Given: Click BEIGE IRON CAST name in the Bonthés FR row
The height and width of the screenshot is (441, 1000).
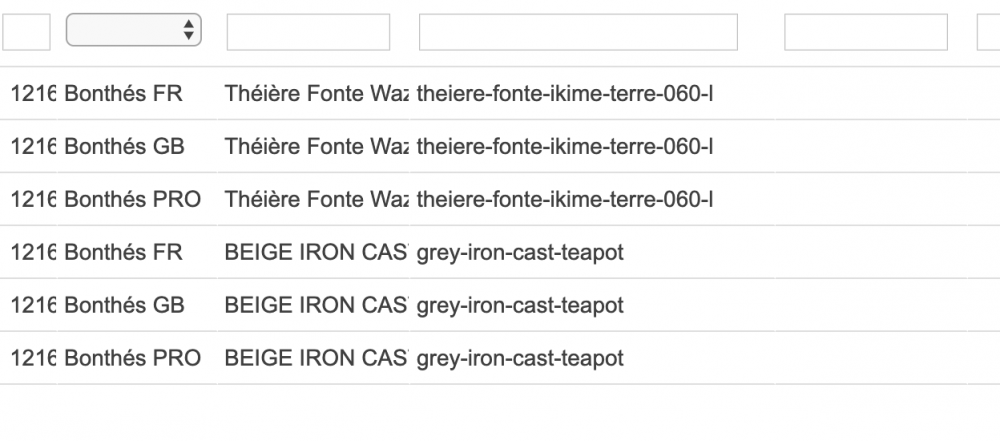Looking at the screenshot, I should (x=316, y=252).
